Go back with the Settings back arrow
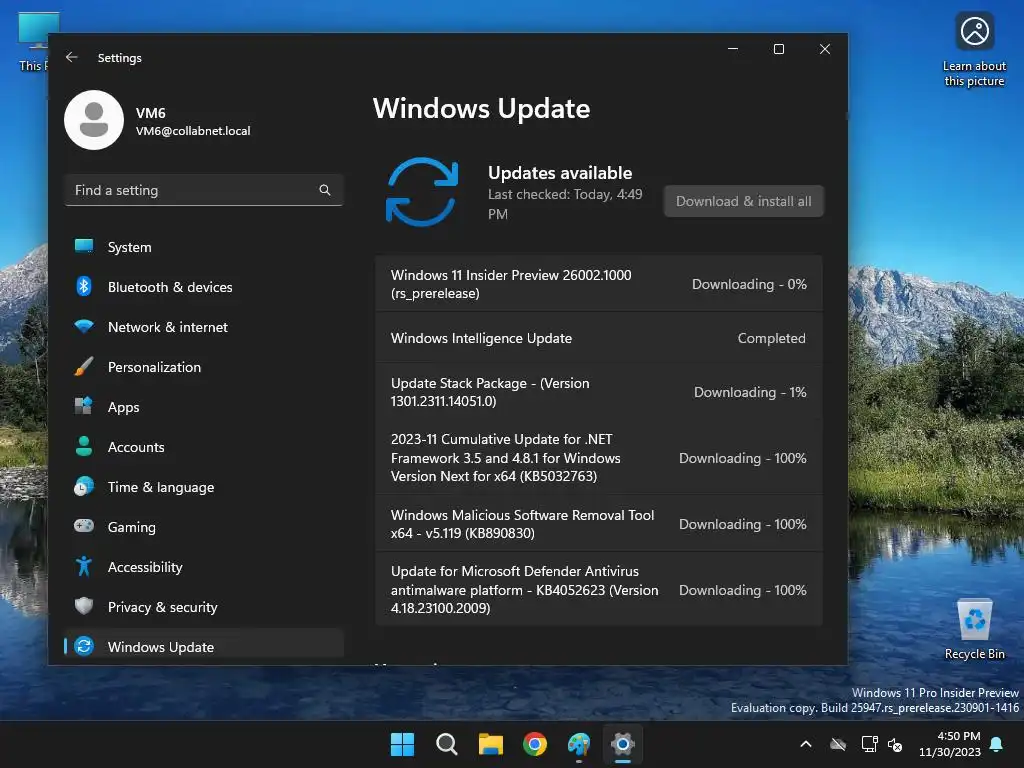 (72, 57)
